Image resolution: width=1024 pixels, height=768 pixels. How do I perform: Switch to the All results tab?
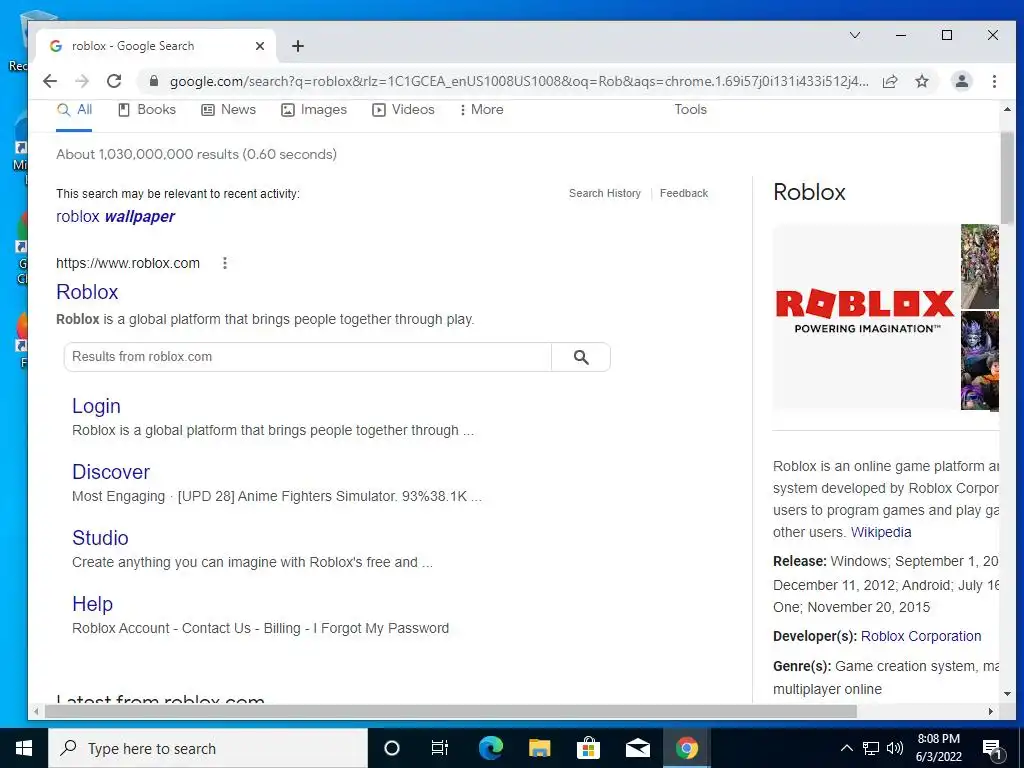74,110
